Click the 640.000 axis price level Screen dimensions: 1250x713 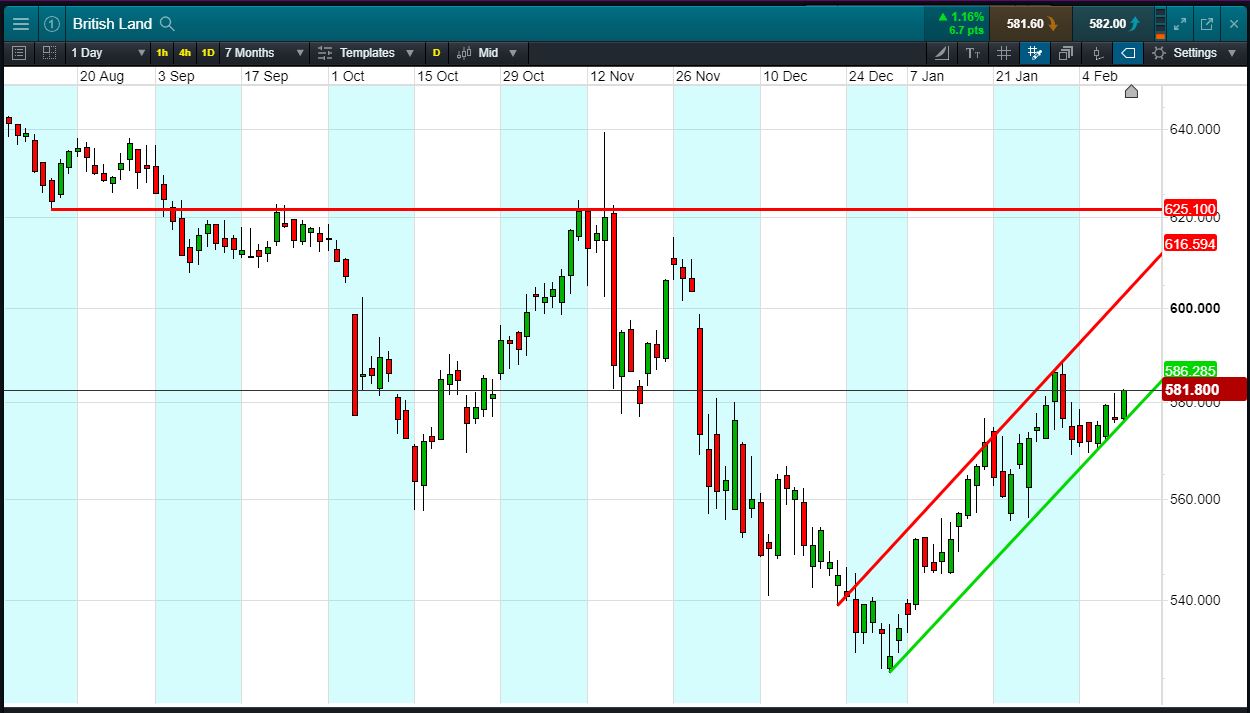coord(1194,128)
